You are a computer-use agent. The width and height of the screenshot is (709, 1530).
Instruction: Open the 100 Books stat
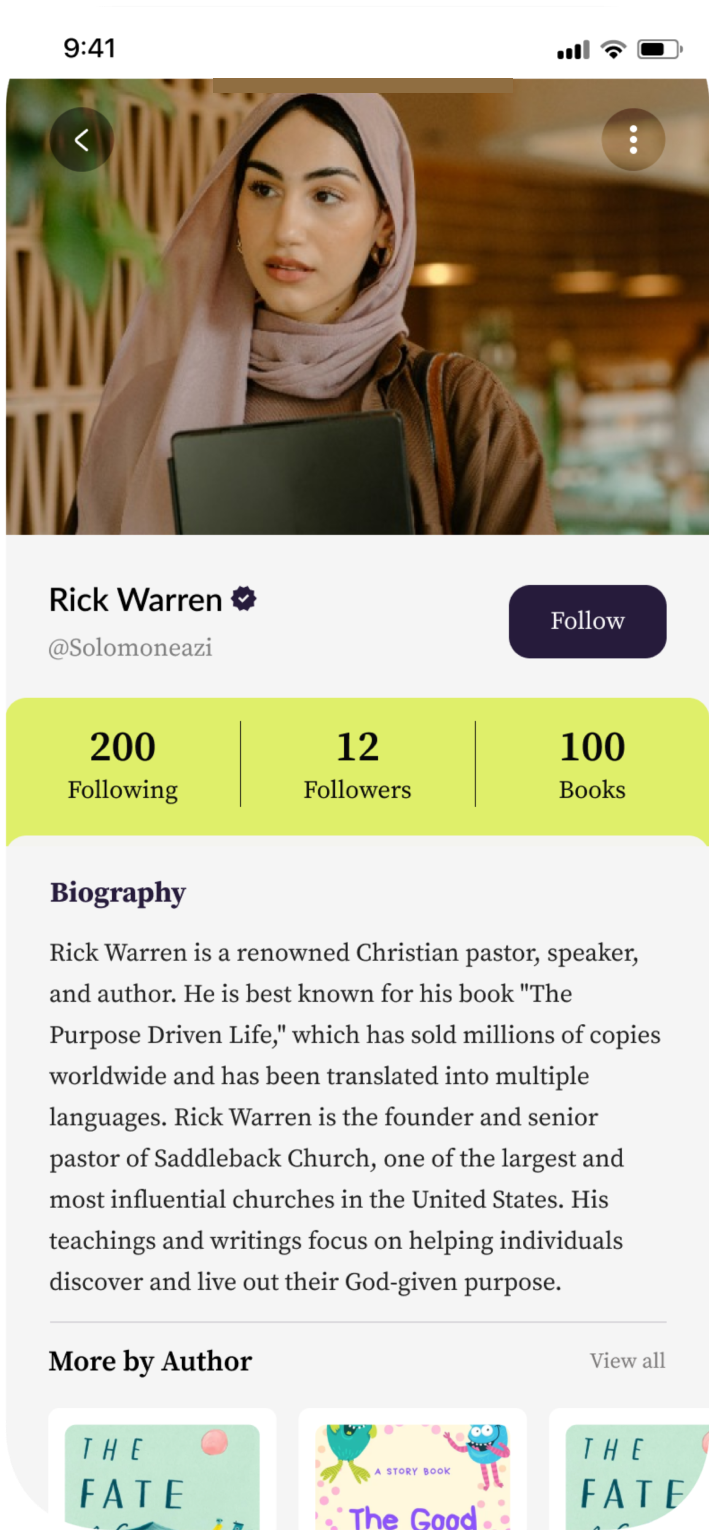[x=592, y=764]
